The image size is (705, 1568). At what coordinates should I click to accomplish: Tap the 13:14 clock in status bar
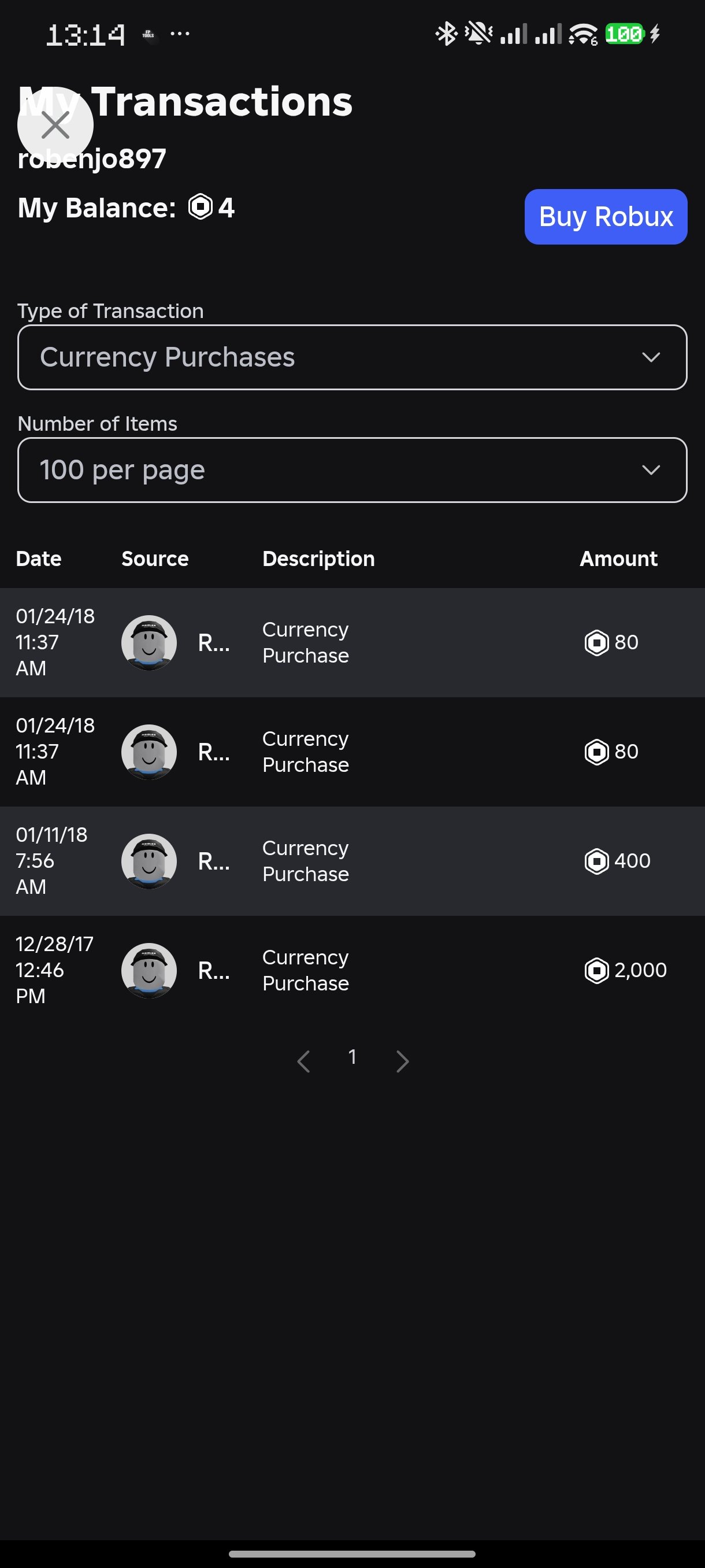point(86,35)
